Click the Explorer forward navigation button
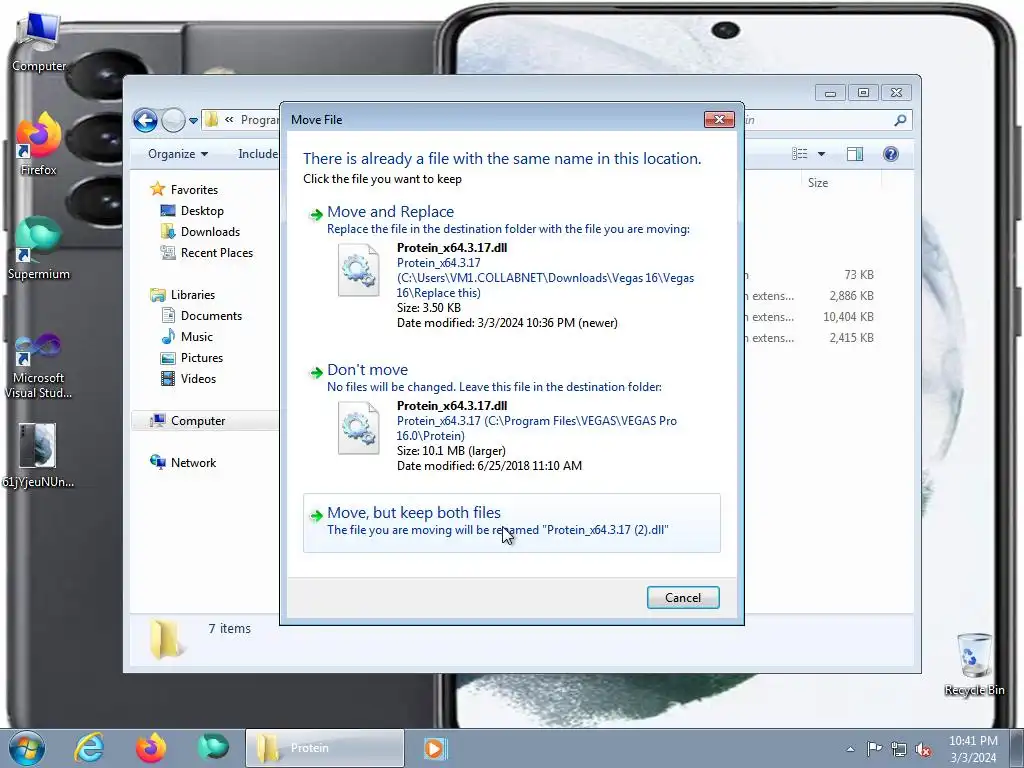Viewport: 1024px width, 768px height. coord(173,120)
